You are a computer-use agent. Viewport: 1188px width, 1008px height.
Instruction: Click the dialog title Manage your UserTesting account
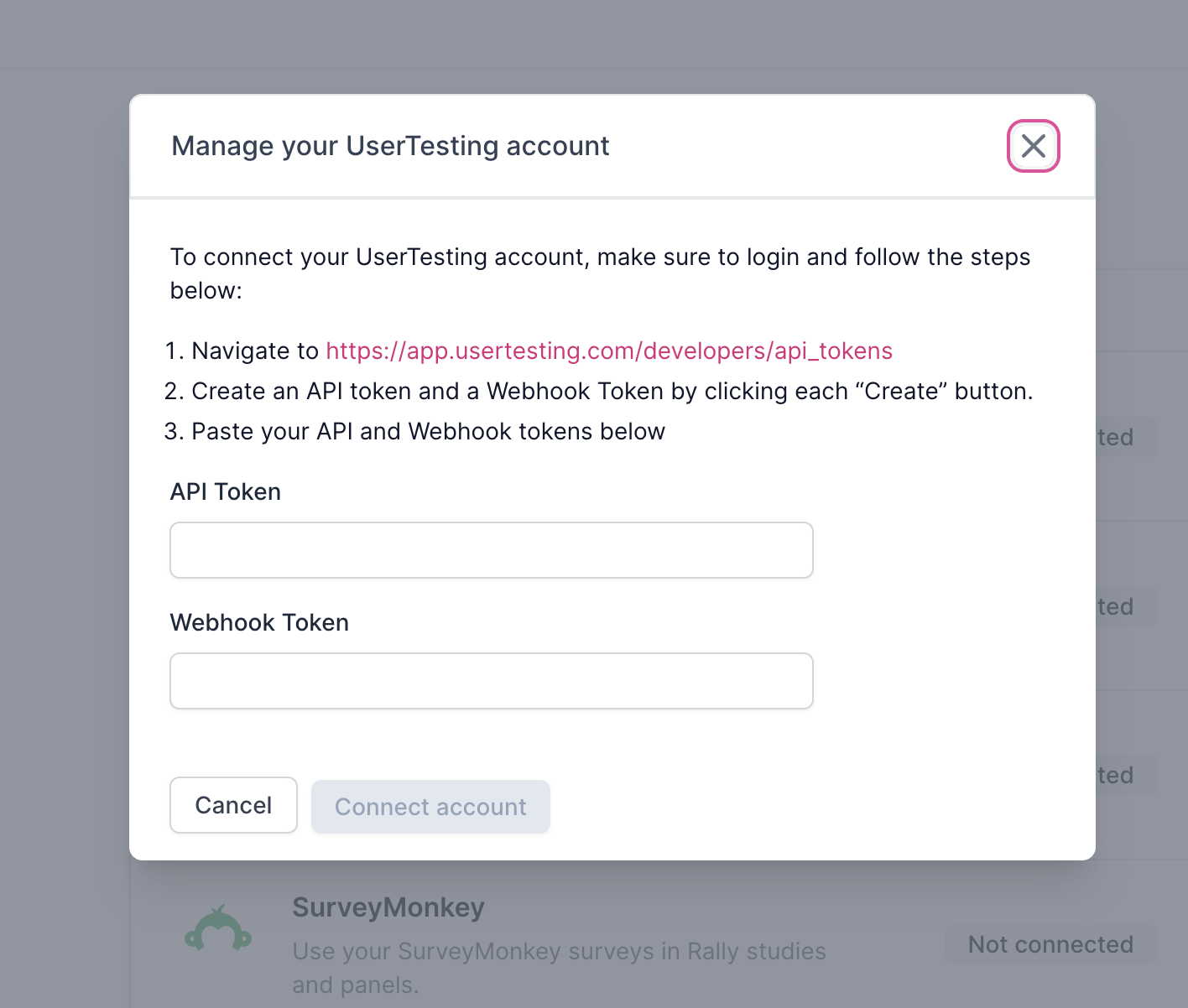(x=390, y=145)
